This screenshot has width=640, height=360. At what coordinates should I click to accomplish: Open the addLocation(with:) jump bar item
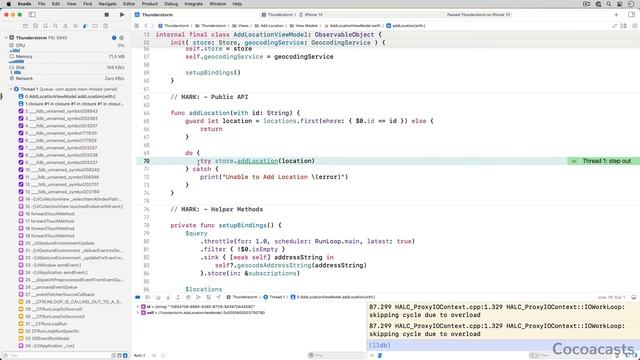pyautogui.click(x=406, y=26)
